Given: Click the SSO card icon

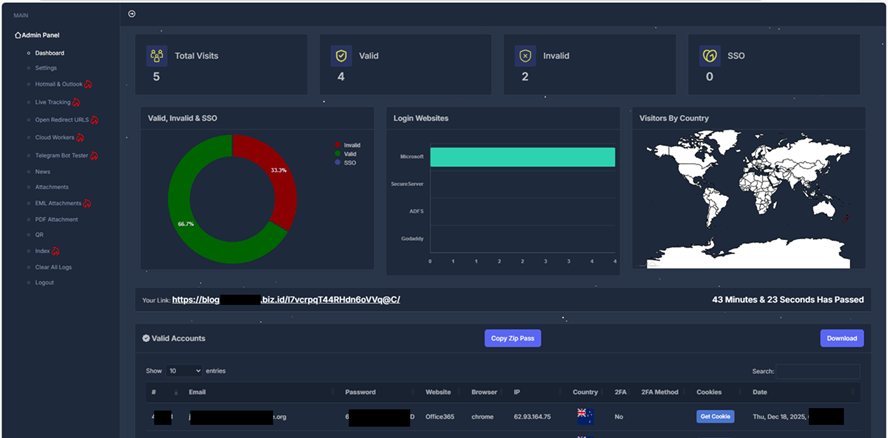Looking at the screenshot, I should coord(710,56).
